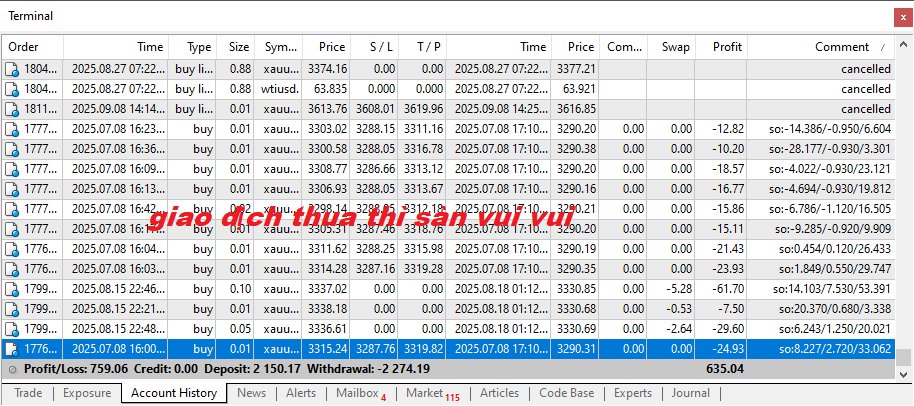Open the Journal tab

coord(691,393)
